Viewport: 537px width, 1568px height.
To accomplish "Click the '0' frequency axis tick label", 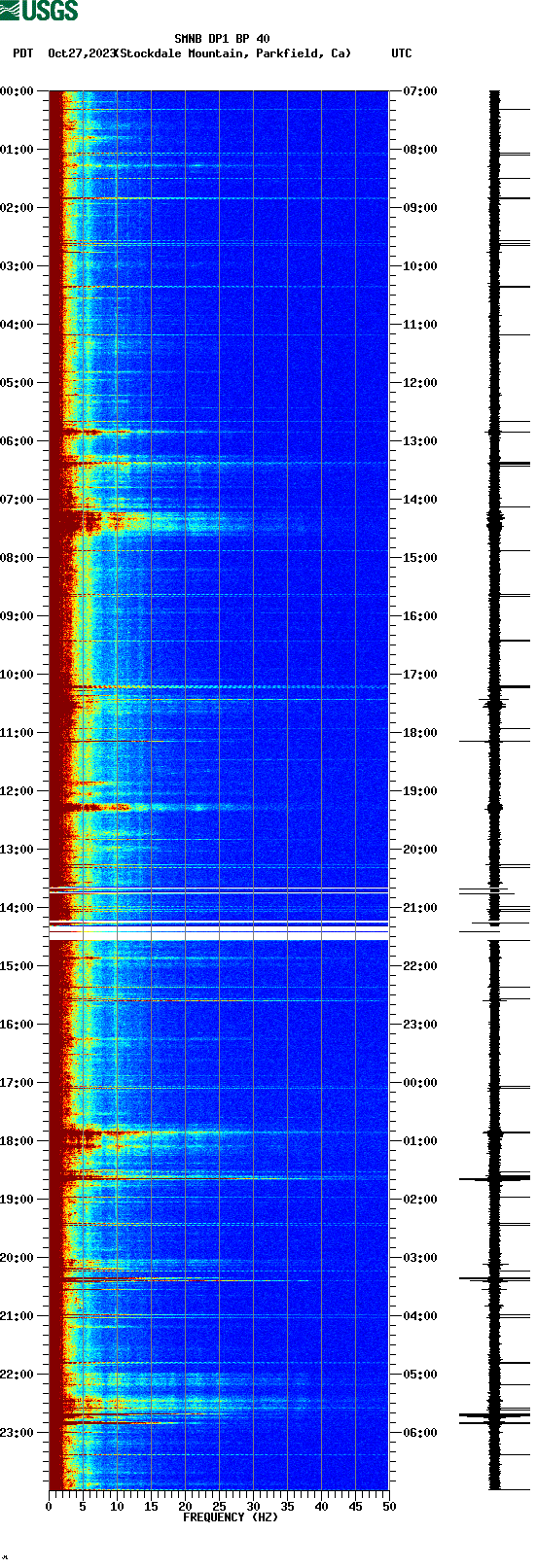I will point(49,1507).
